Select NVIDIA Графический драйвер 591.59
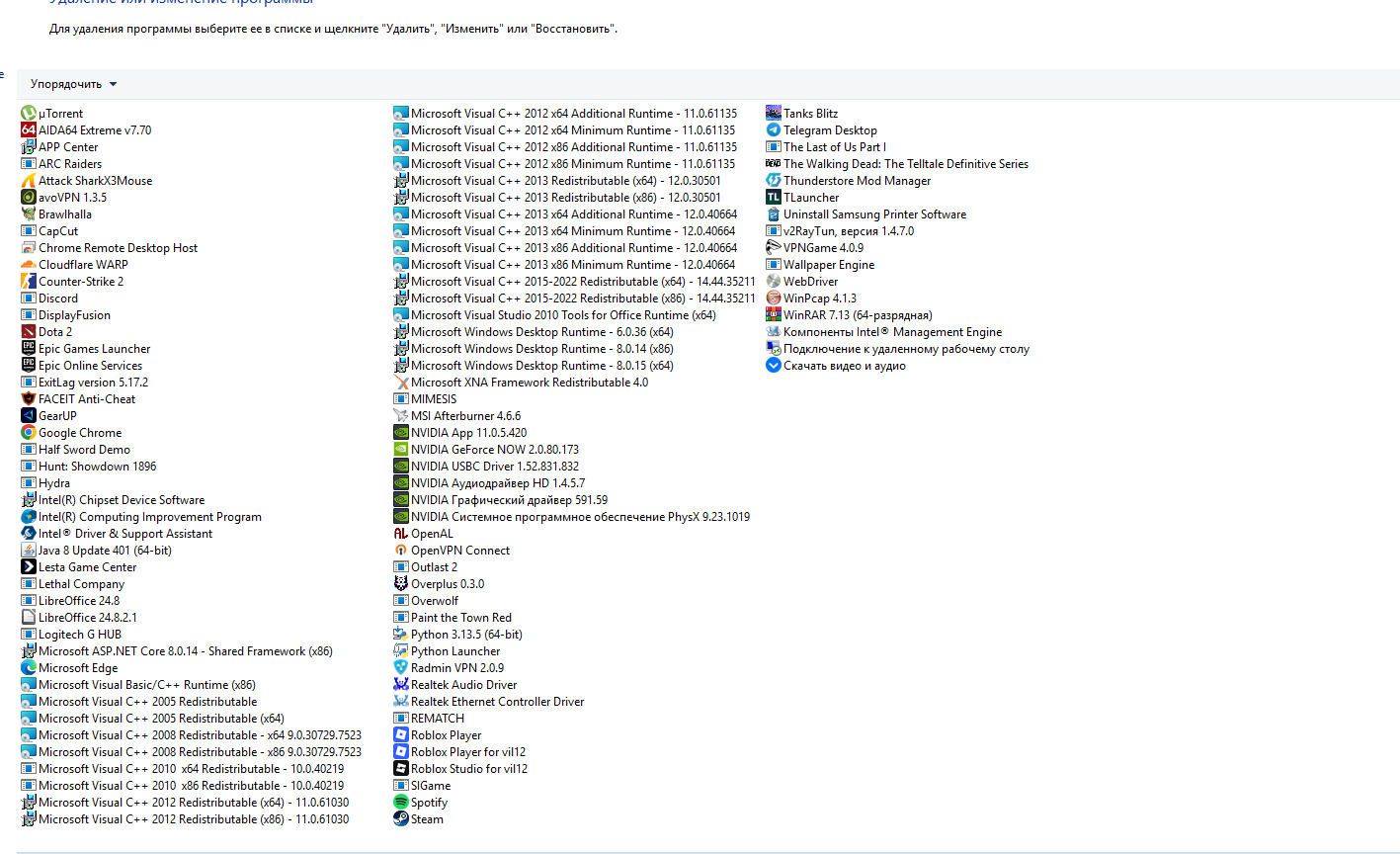1400x854 pixels. [501, 500]
